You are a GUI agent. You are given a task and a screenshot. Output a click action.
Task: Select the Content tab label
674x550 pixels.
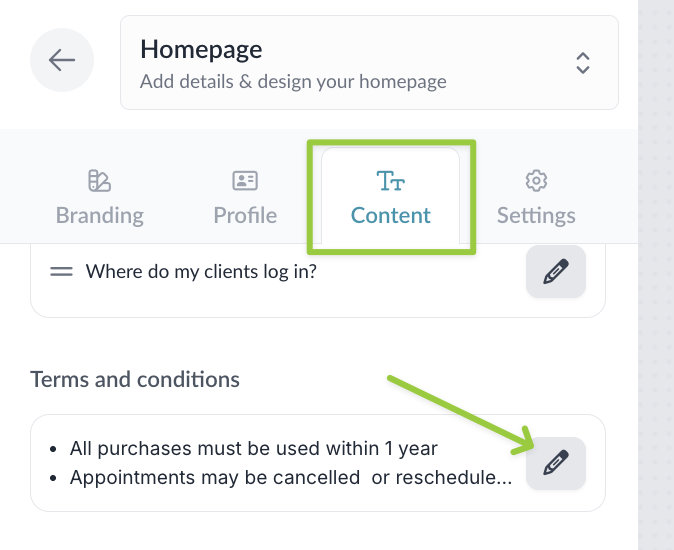click(391, 215)
